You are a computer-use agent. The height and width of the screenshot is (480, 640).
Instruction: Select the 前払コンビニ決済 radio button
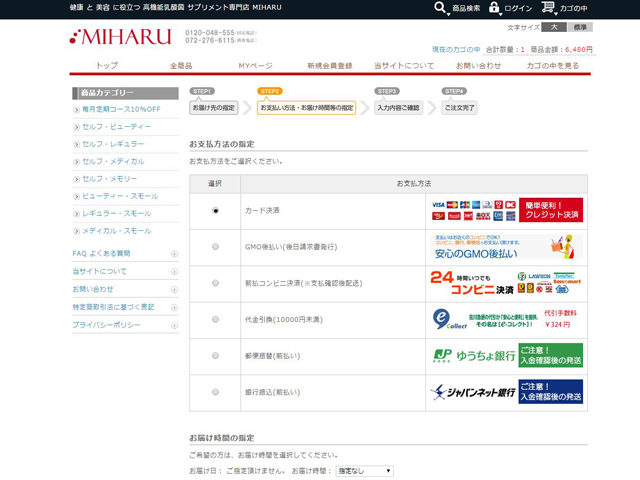(x=216, y=283)
